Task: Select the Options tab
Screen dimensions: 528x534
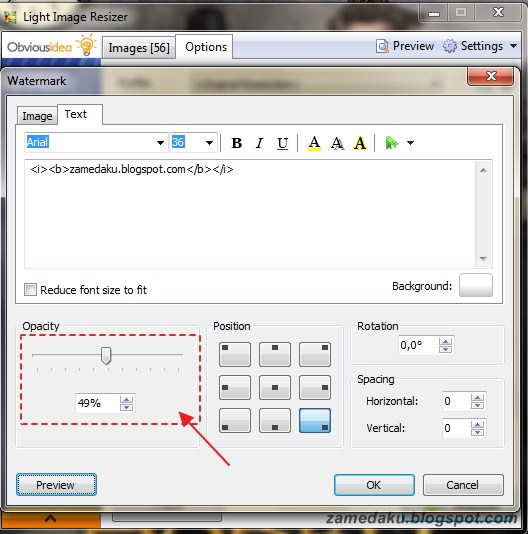Action: (205, 47)
